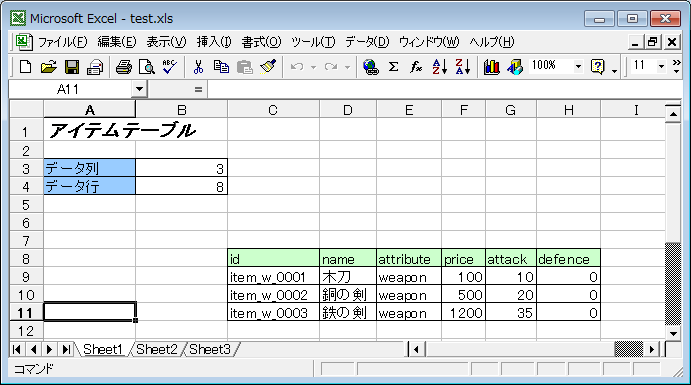Open print preview icon

147,67
